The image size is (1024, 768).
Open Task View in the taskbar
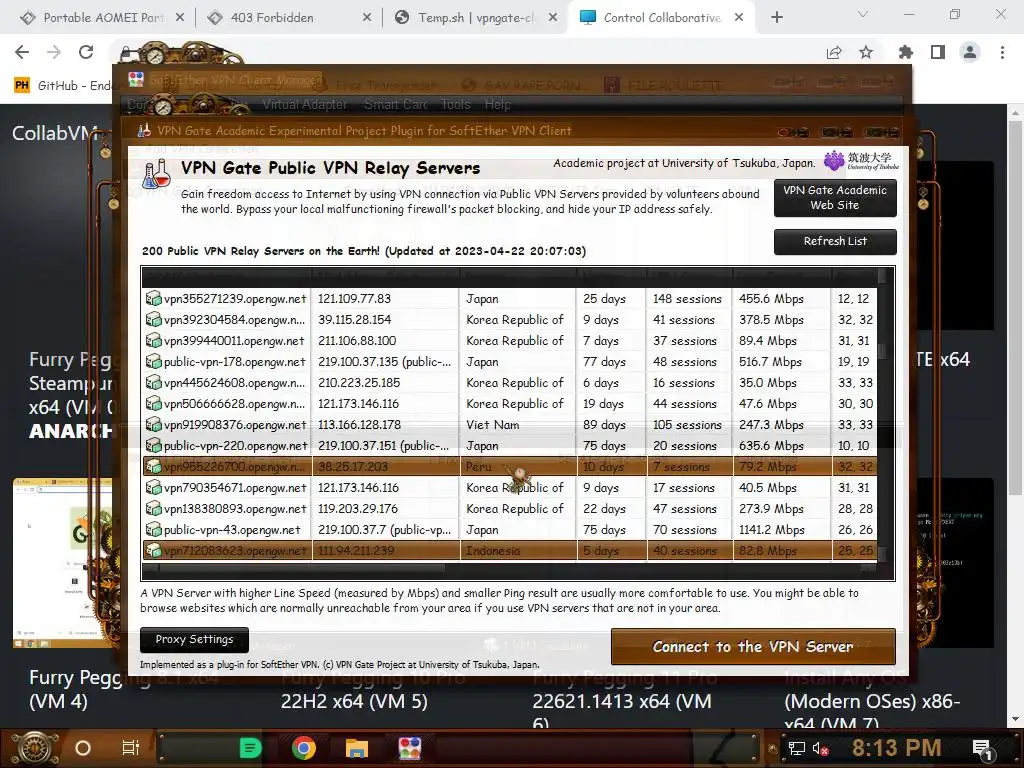pyautogui.click(x=131, y=748)
